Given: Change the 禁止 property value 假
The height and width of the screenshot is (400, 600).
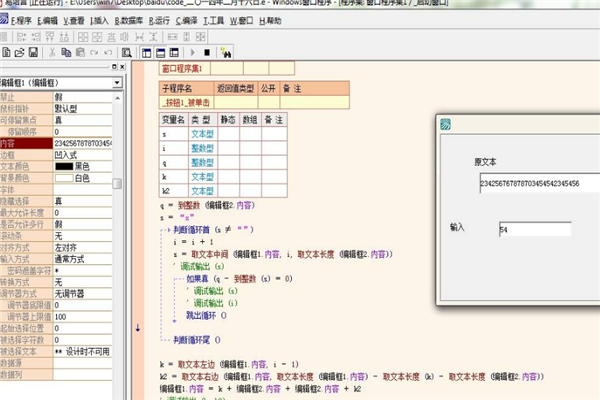Looking at the screenshot, I should click(83, 97).
